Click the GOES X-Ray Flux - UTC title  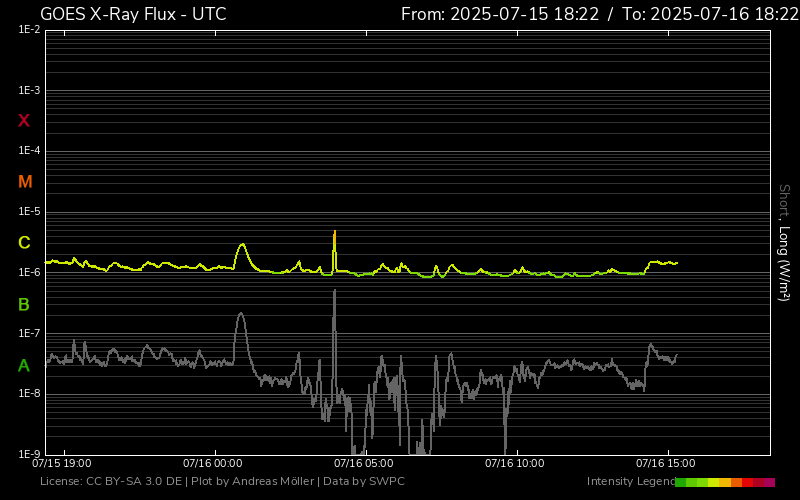pos(133,14)
